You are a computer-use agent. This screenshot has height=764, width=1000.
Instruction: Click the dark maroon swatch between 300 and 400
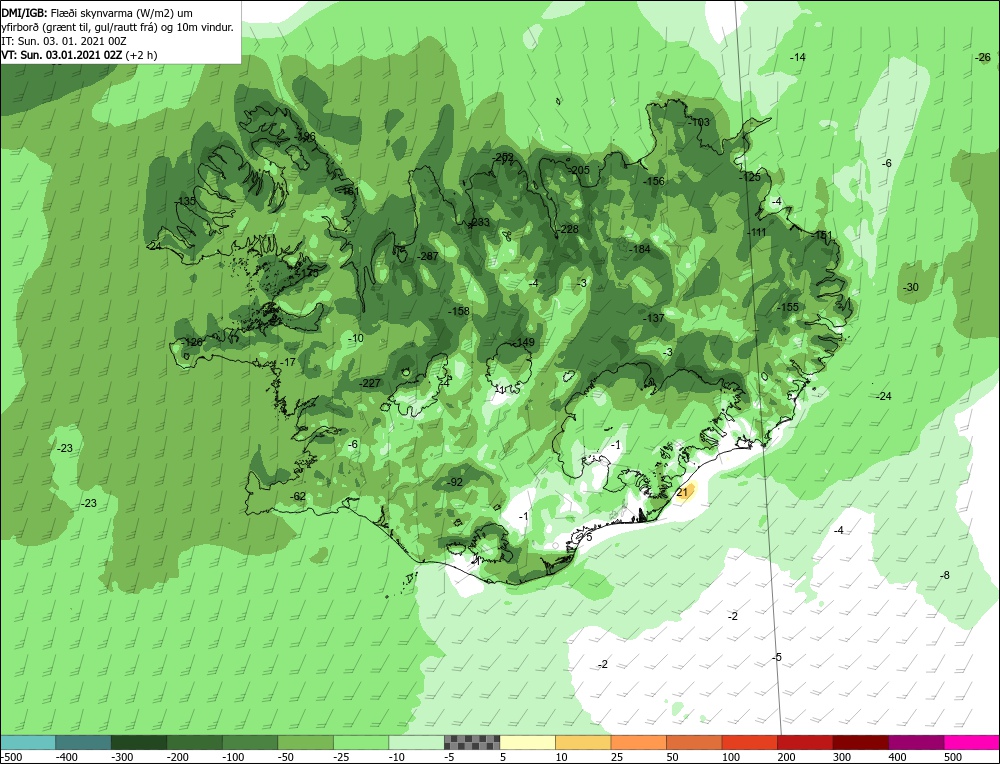click(860, 742)
